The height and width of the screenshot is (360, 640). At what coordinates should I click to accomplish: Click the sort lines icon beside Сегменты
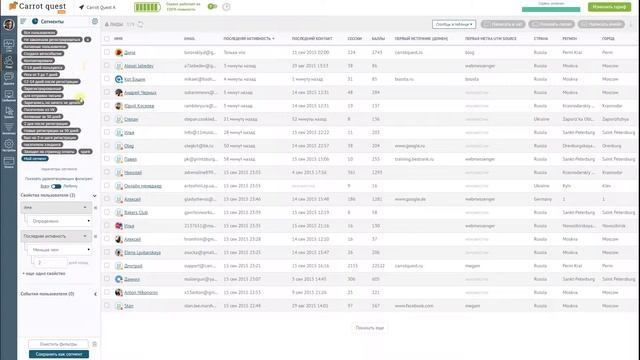[23, 21]
